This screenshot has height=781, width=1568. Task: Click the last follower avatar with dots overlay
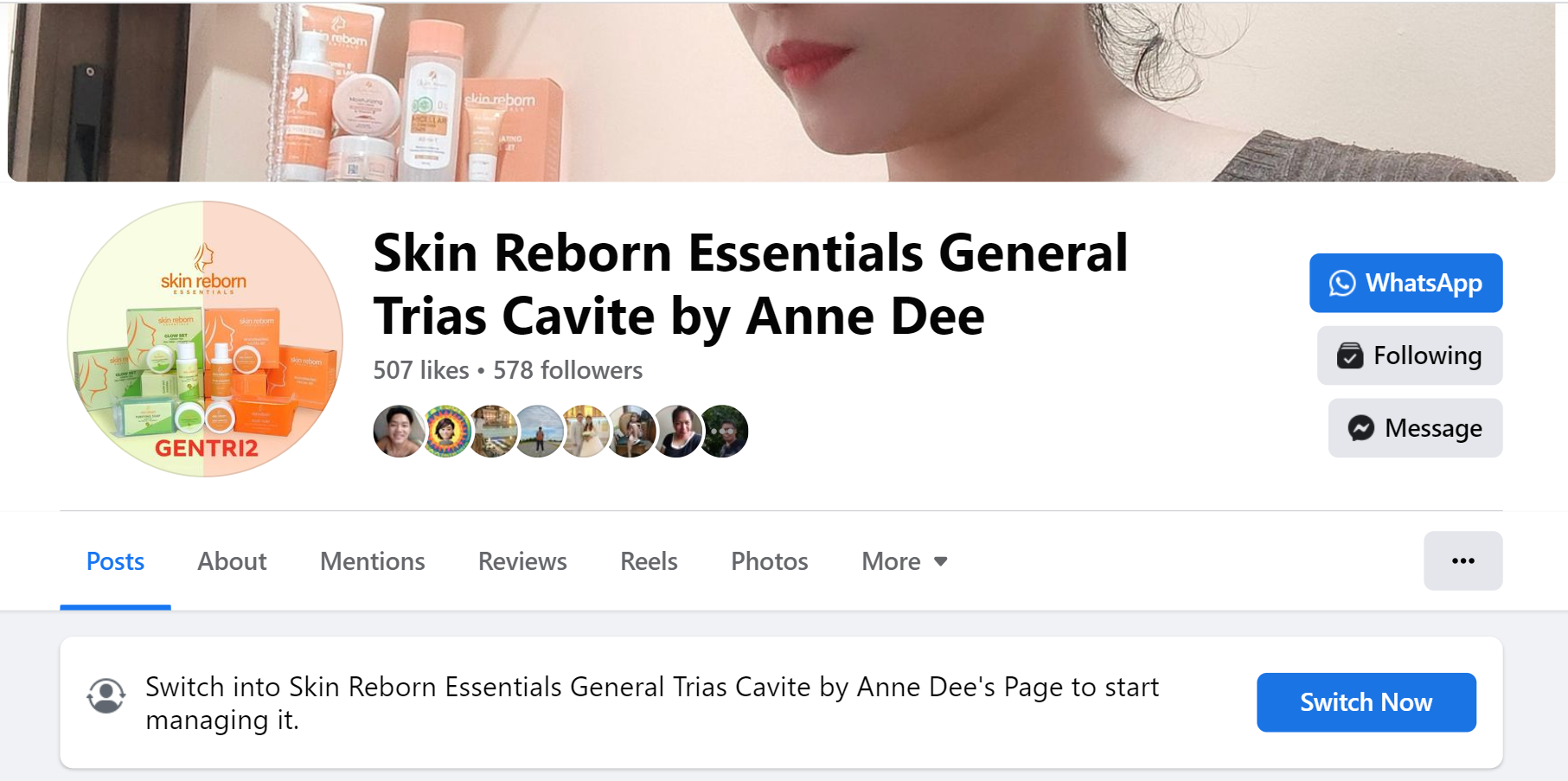tap(723, 431)
